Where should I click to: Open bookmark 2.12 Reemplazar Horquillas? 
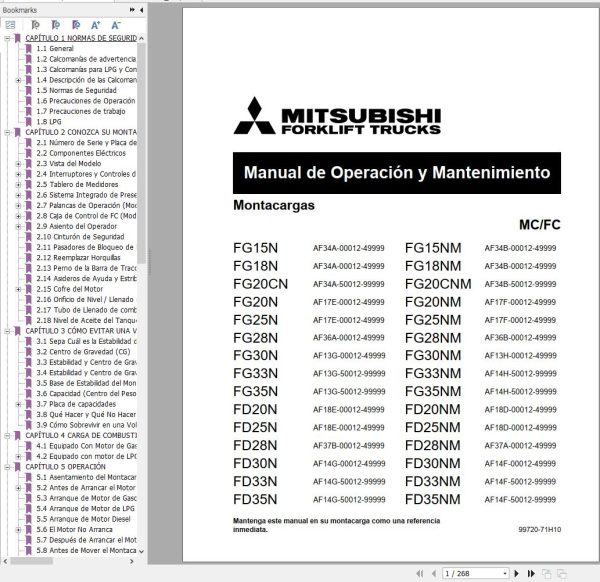pos(78,258)
